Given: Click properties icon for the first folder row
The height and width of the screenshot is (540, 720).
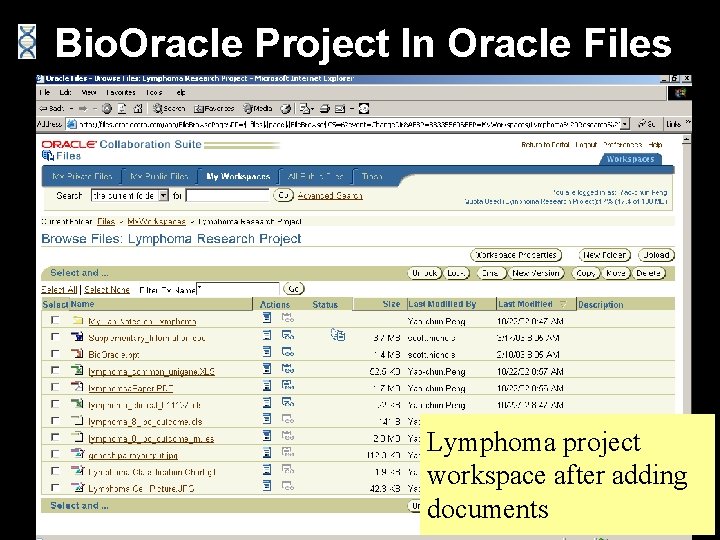Looking at the screenshot, I should pos(267,317).
